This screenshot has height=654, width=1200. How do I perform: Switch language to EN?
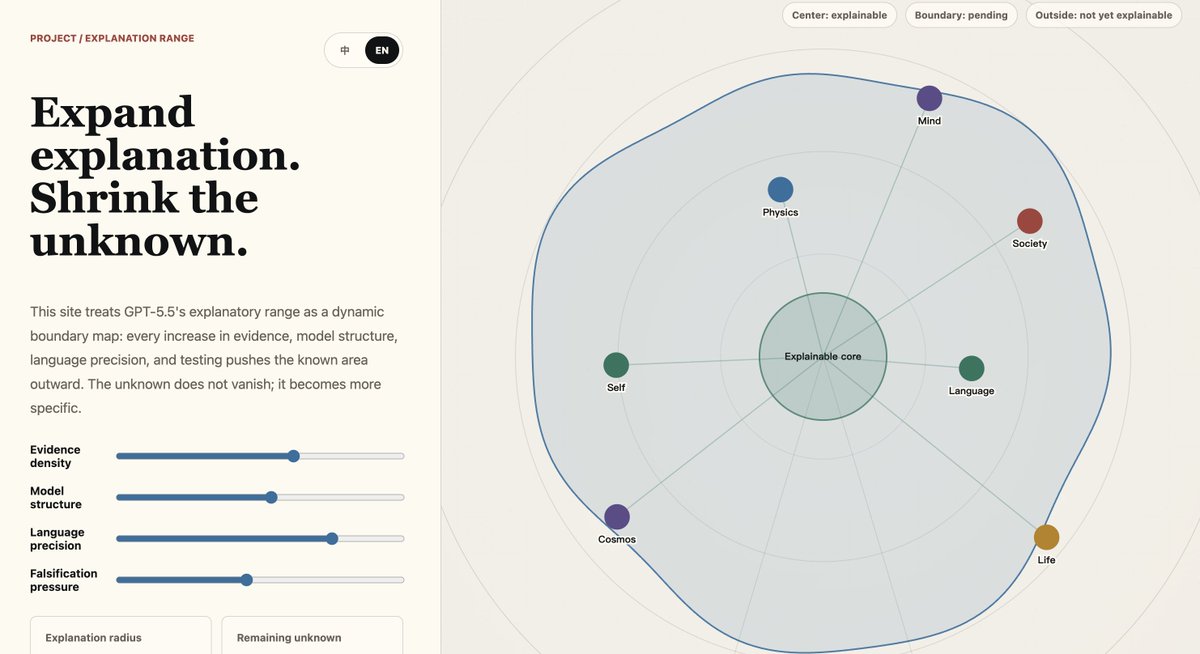pos(382,50)
